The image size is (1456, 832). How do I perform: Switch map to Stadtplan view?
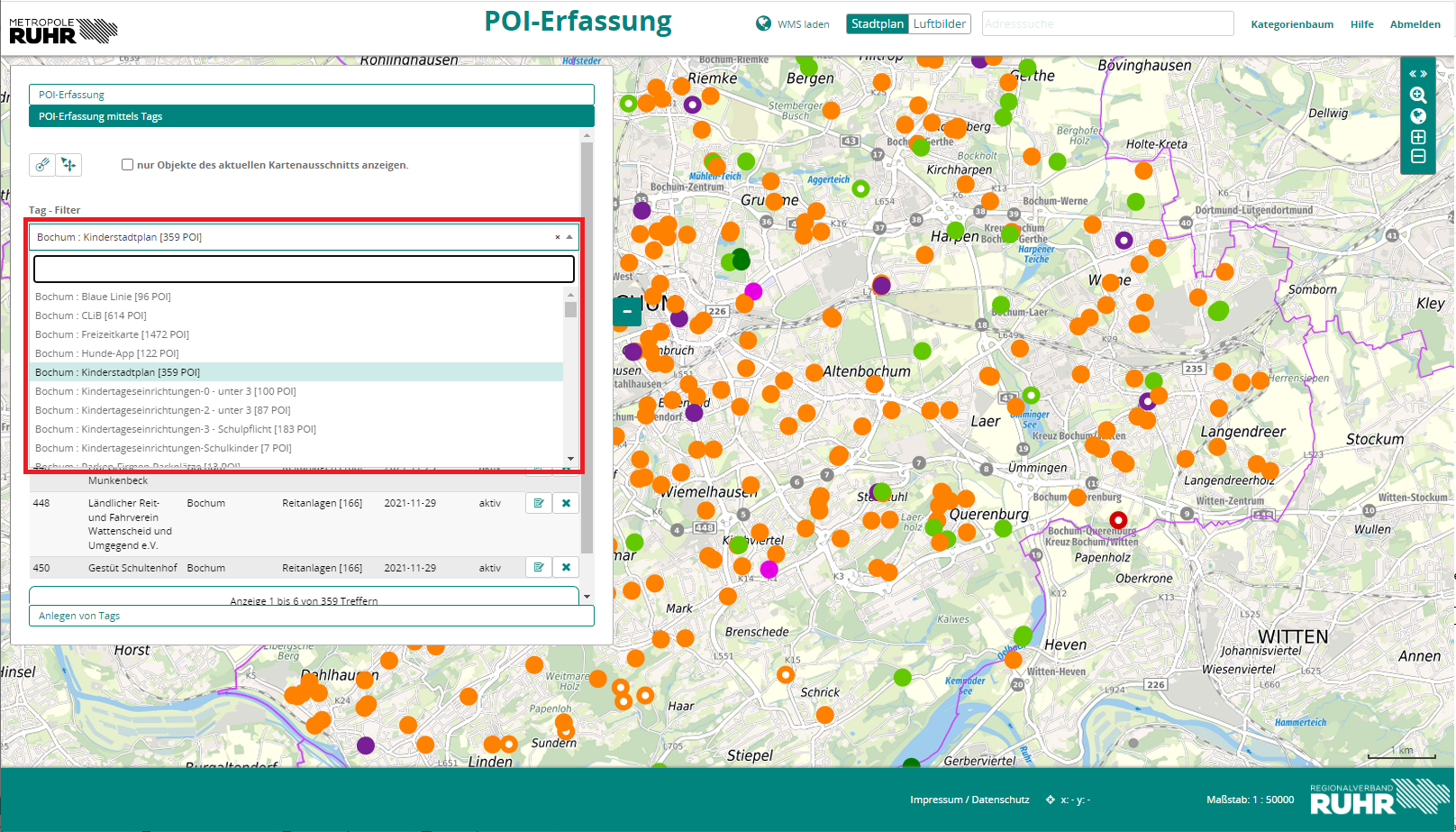pyautogui.click(x=878, y=23)
